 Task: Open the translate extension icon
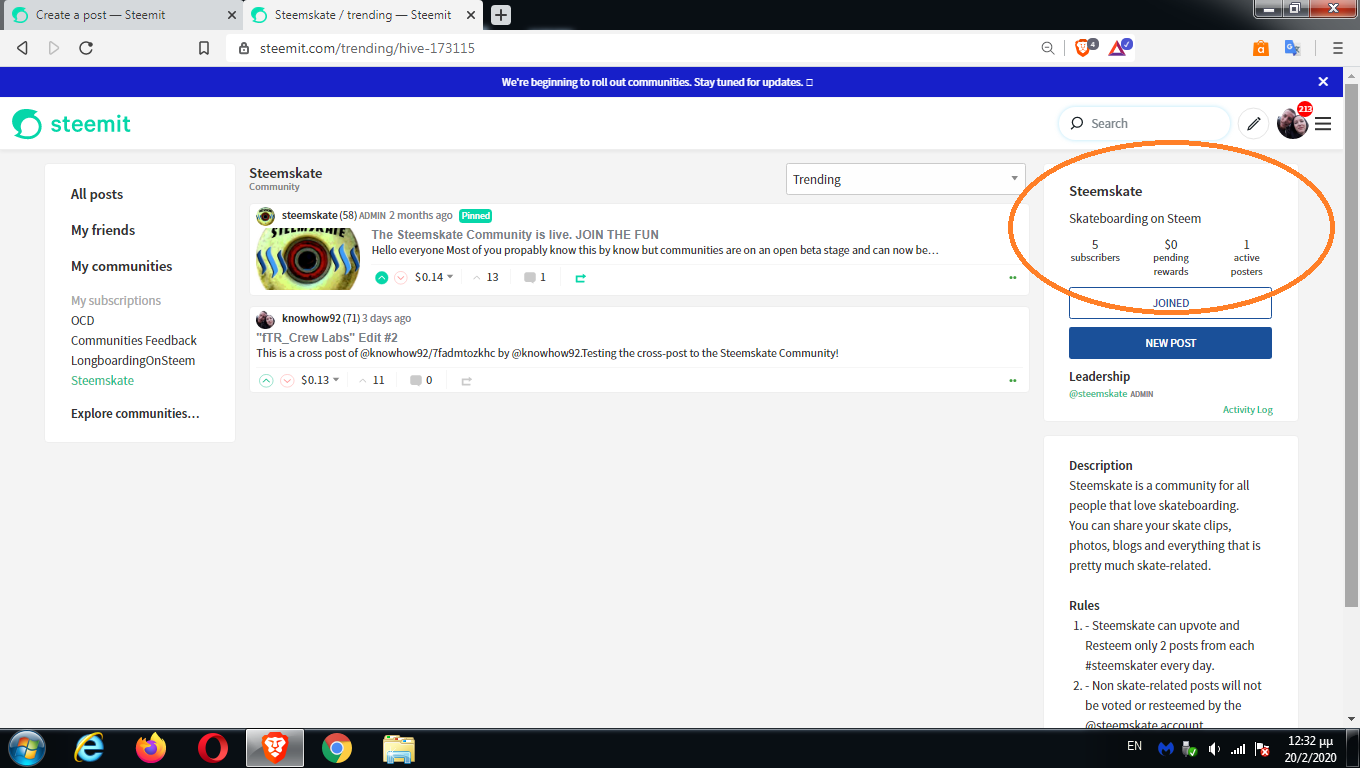[x=1292, y=48]
